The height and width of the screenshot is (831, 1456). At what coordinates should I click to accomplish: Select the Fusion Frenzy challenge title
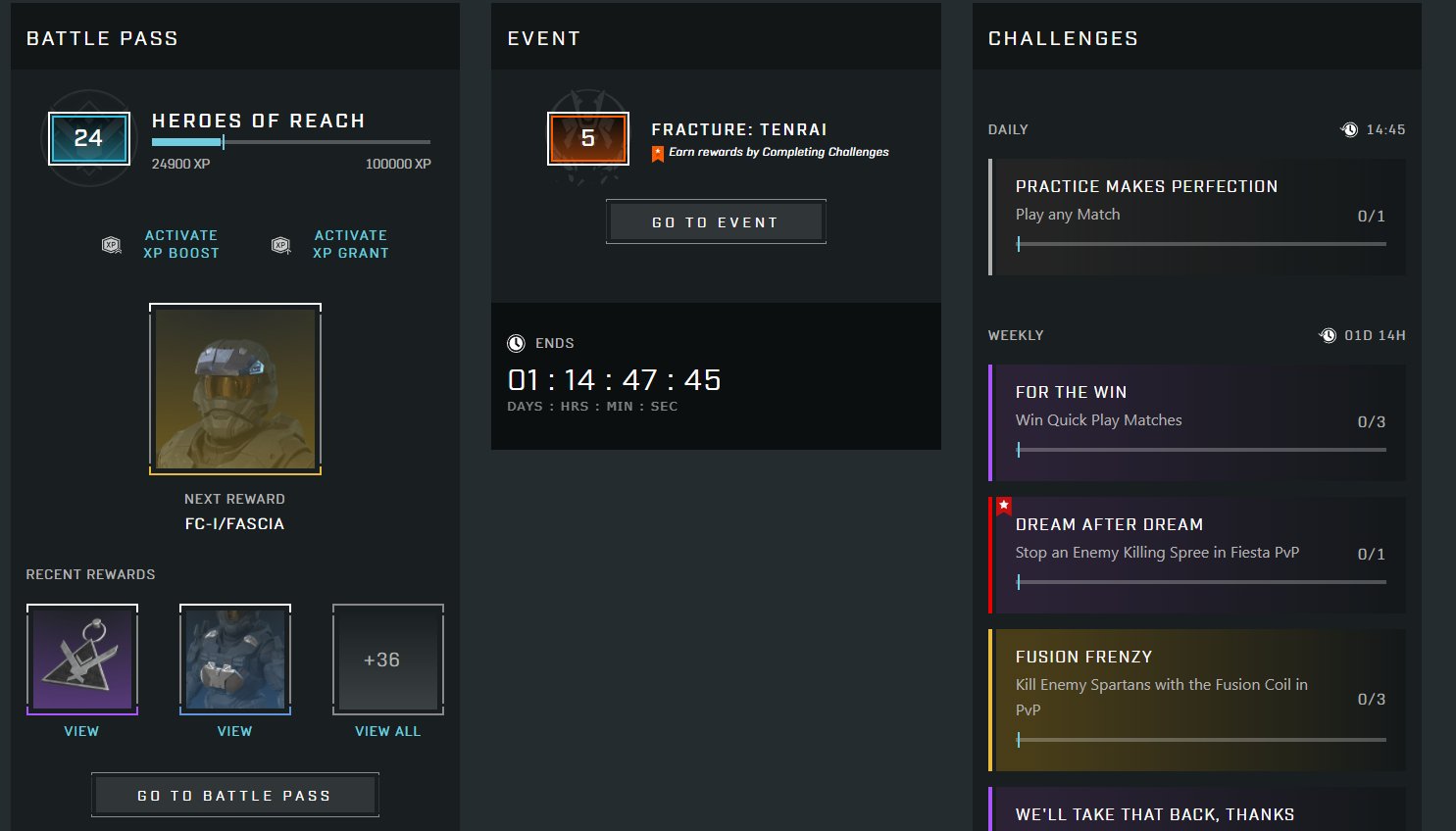[x=1083, y=657]
